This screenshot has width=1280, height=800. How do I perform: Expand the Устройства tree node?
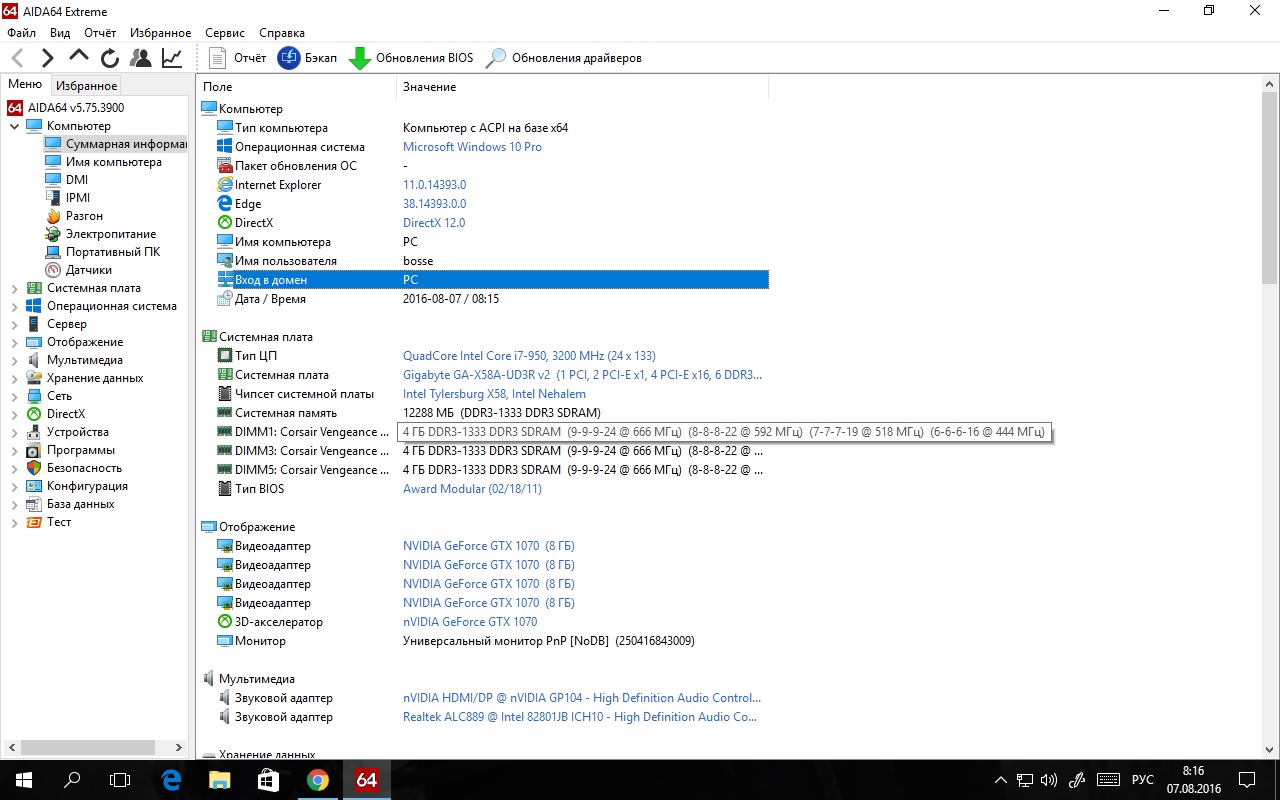[x=14, y=432]
